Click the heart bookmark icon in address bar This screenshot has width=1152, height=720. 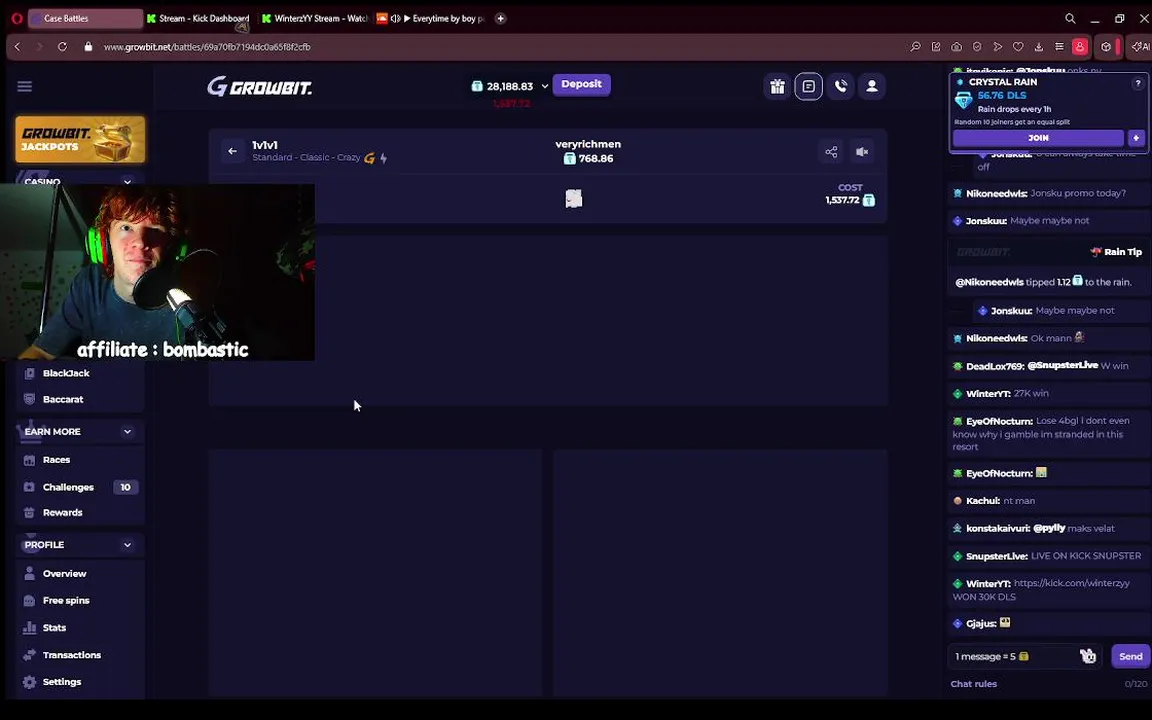point(1018,46)
